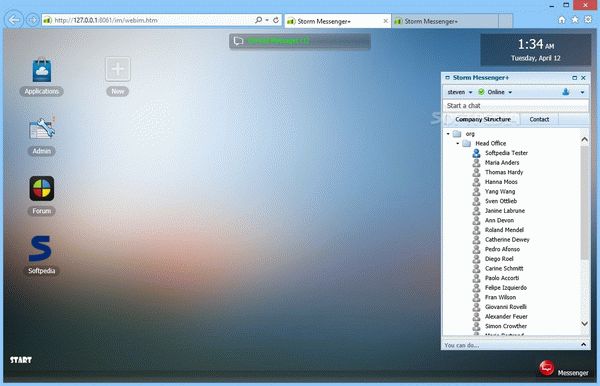The image size is (600, 386).
Task: Refresh the page in the address bar
Action: click(276, 20)
